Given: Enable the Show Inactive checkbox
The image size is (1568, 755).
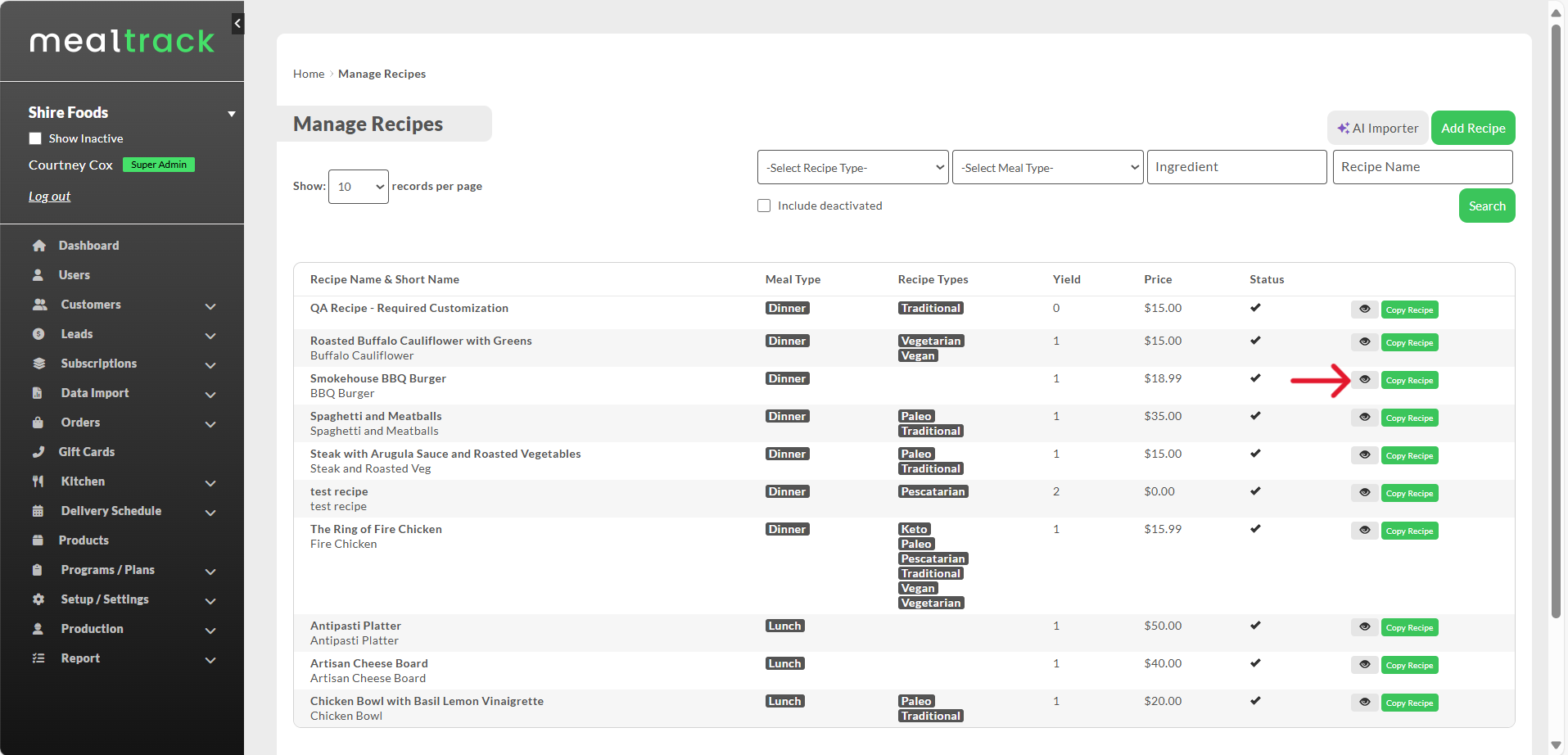Looking at the screenshot, I should (x=35, y=138).
